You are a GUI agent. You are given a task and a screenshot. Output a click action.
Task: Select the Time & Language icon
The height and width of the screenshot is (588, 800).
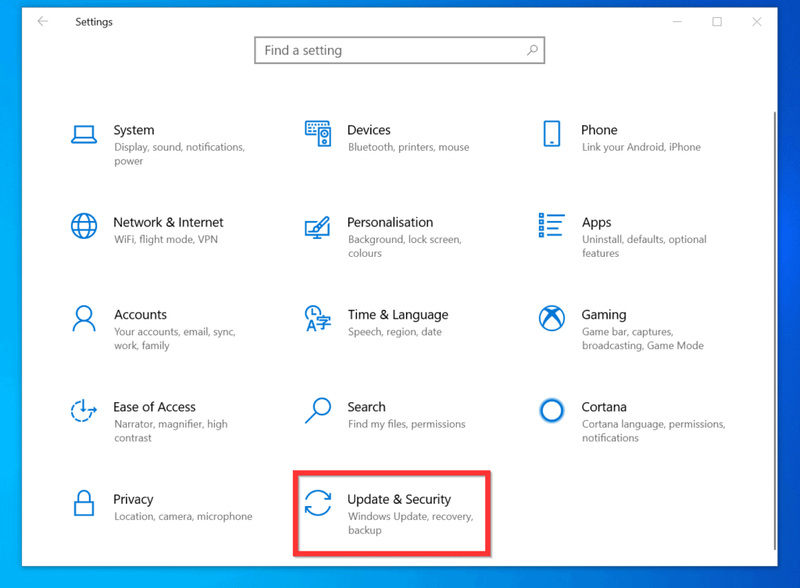318,318
